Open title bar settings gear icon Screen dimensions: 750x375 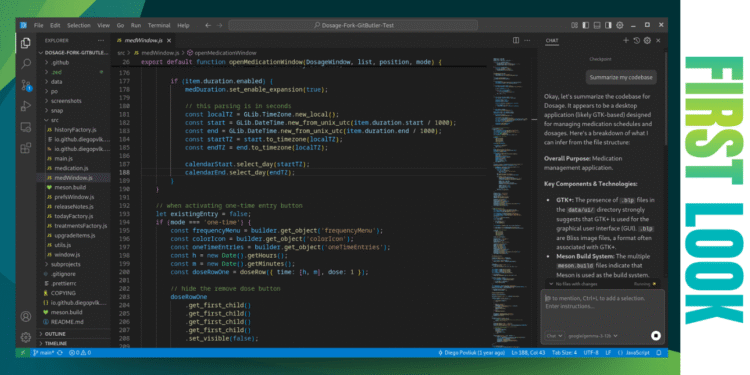(x=619, y=25)
